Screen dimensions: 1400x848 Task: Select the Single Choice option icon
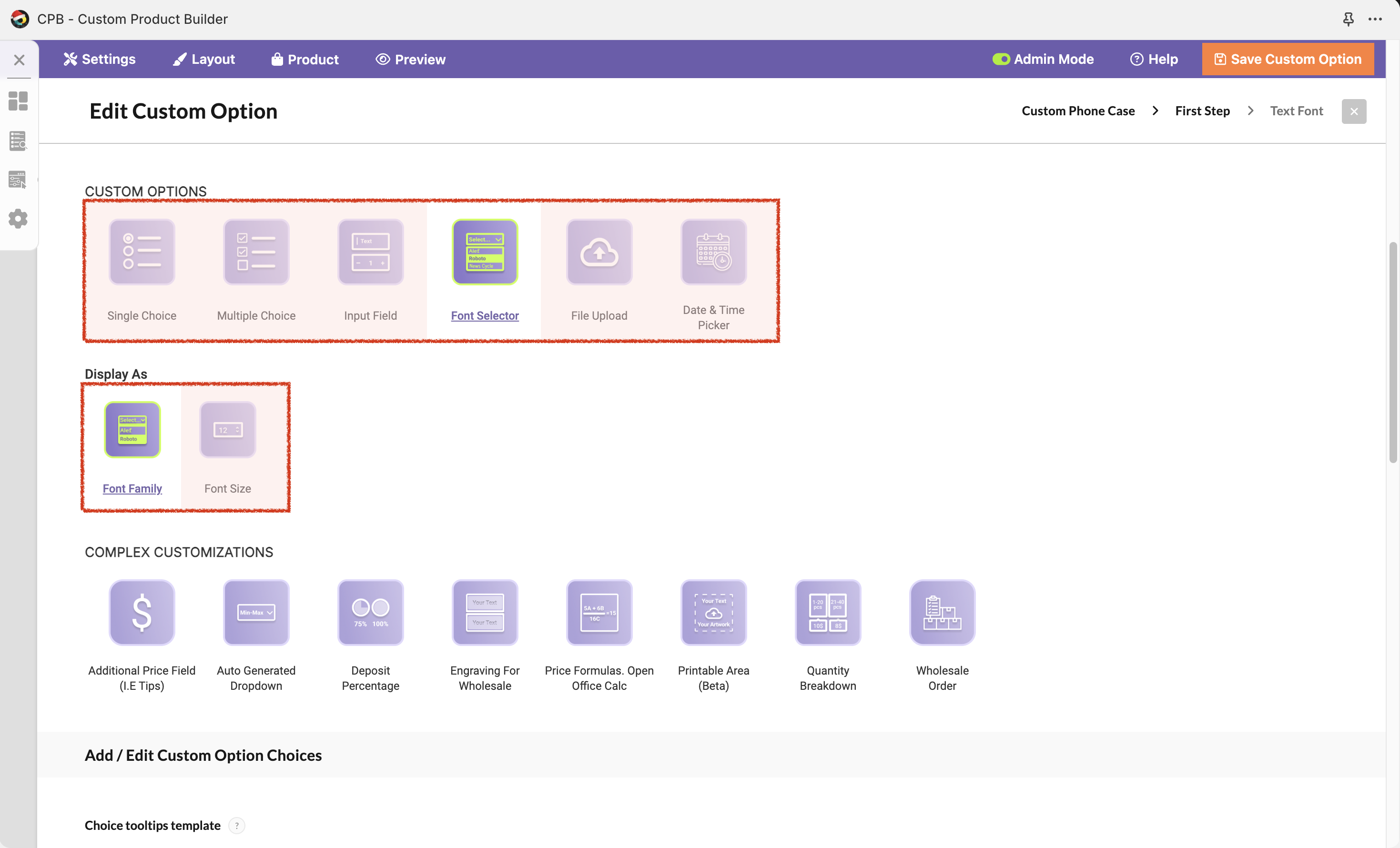click(x=142, y=252)
